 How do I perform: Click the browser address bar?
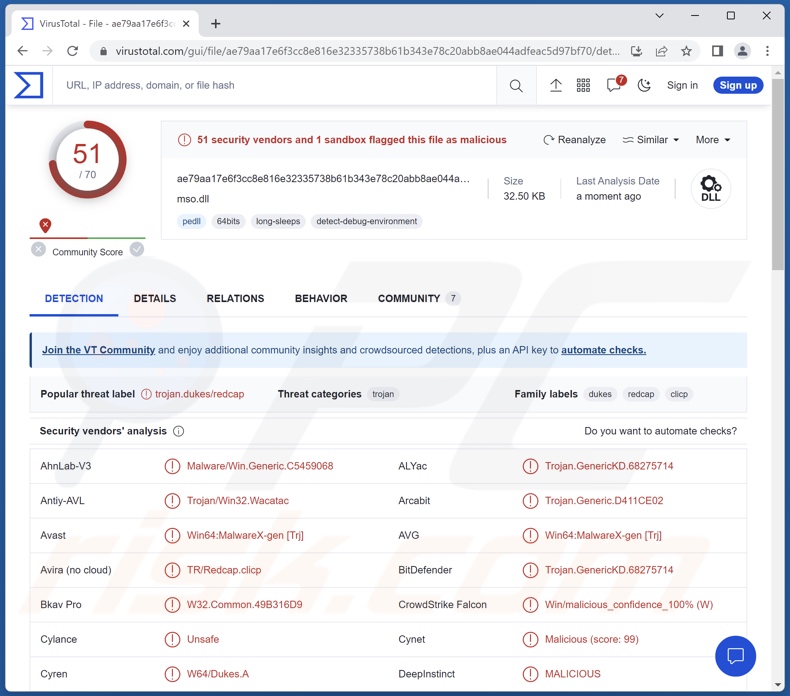[x=368, y=51]
